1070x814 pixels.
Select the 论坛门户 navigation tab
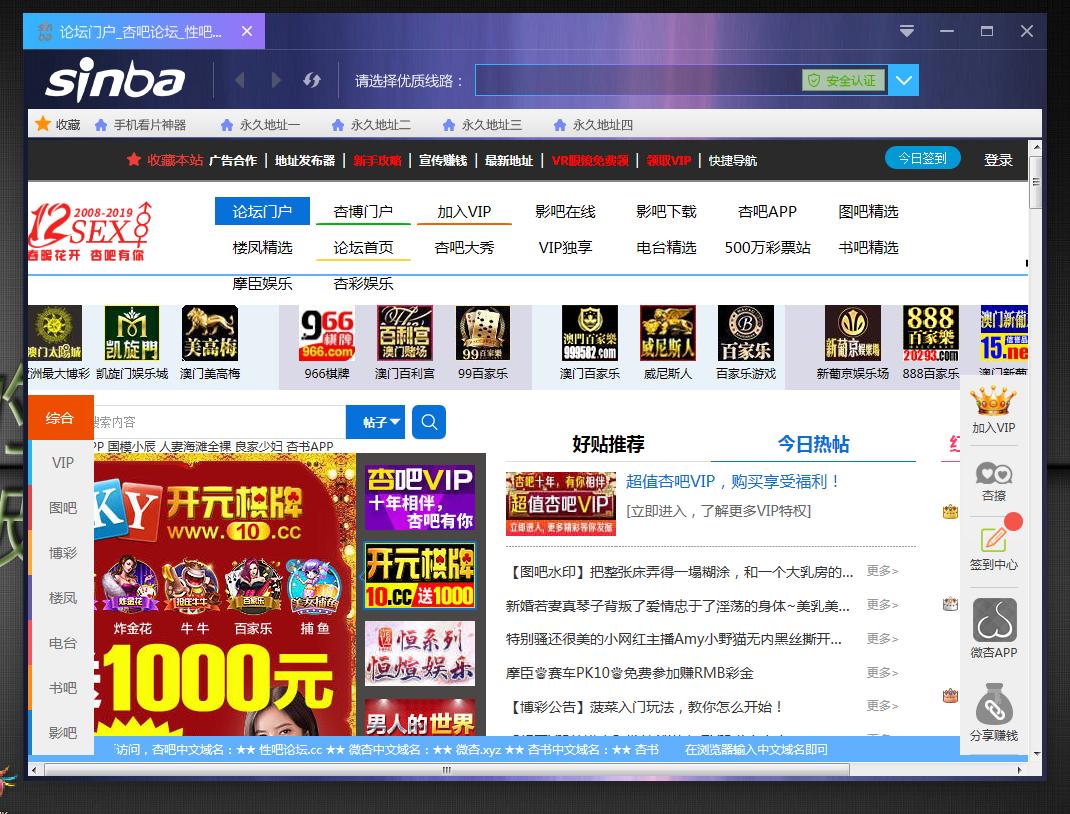coord(262,212)
